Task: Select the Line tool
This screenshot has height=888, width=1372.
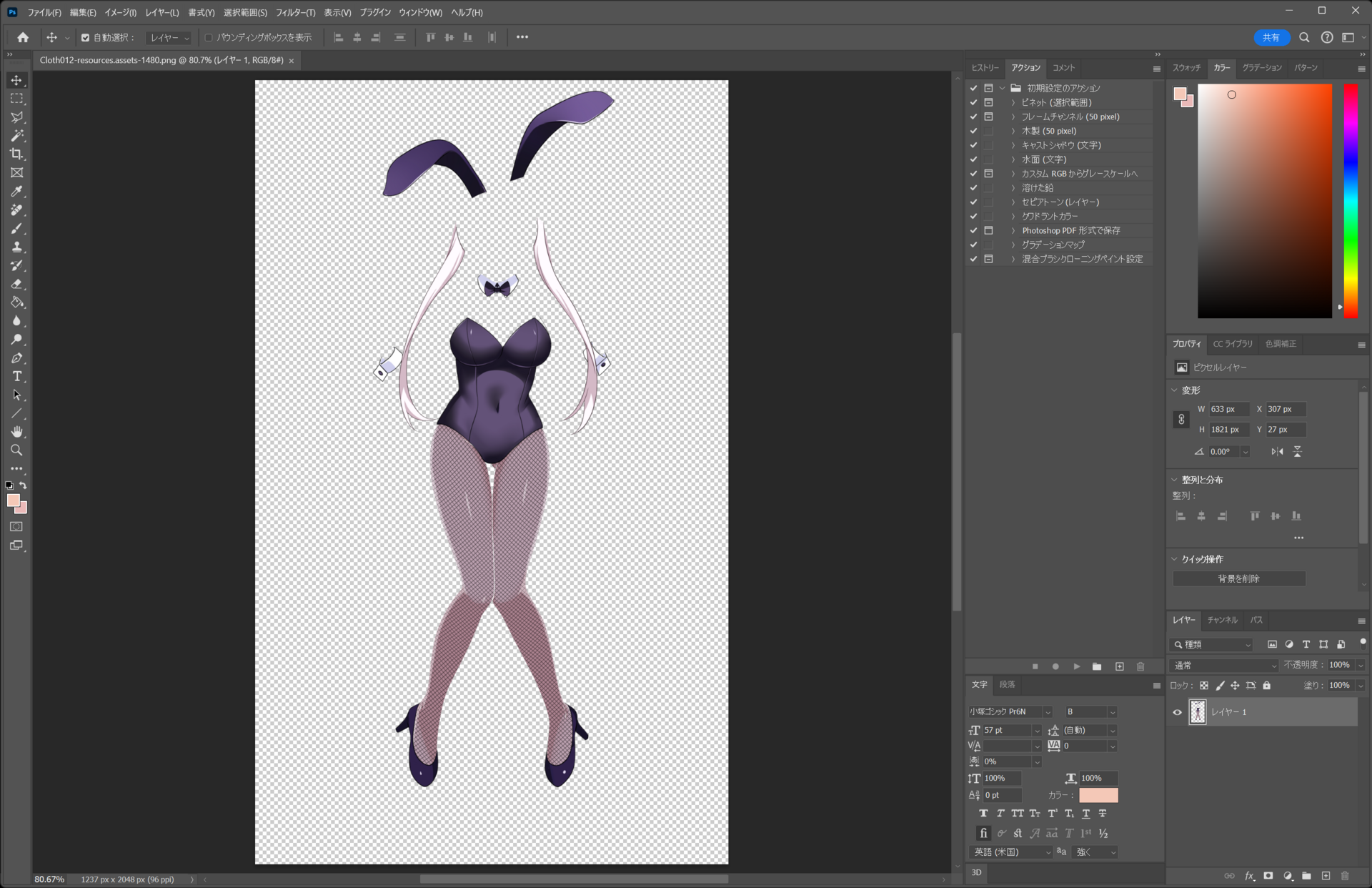Action: coord(16,414)
